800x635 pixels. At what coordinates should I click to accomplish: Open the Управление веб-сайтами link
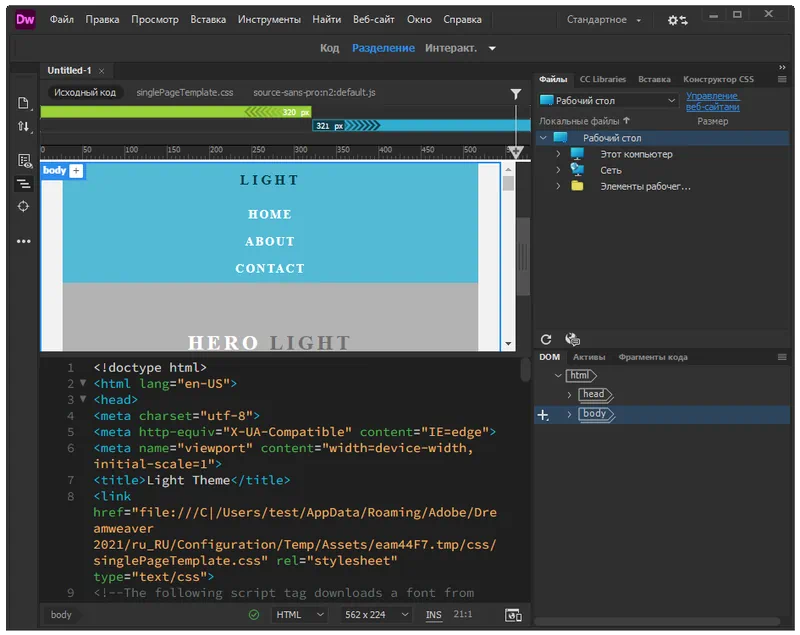point(712,101)
